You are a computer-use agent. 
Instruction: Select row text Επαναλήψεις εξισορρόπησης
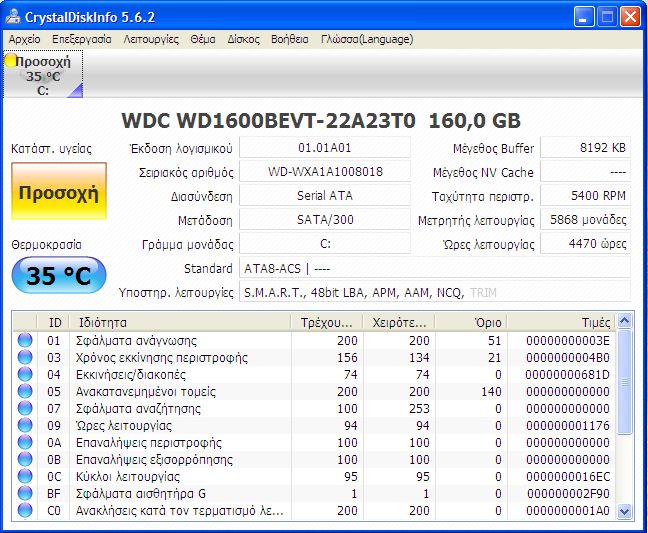154,460
